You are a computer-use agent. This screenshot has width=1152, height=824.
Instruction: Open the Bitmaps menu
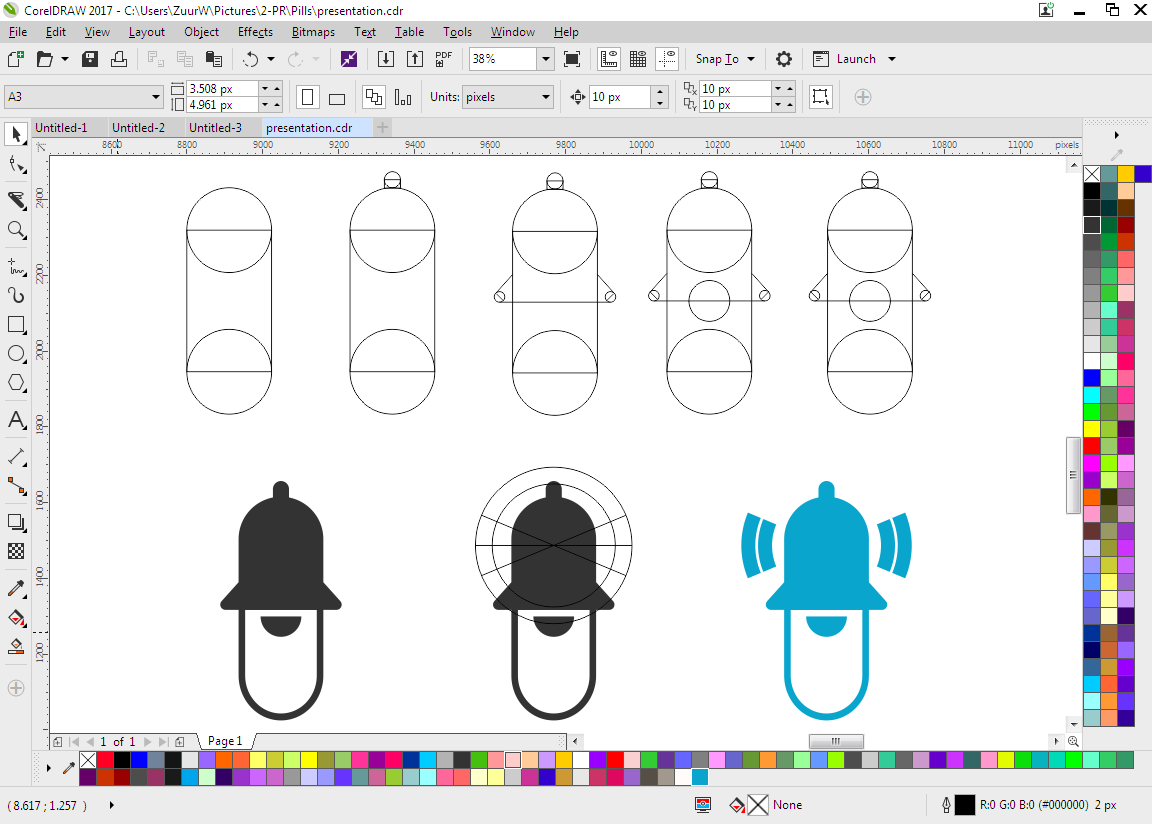click(313, 32)
